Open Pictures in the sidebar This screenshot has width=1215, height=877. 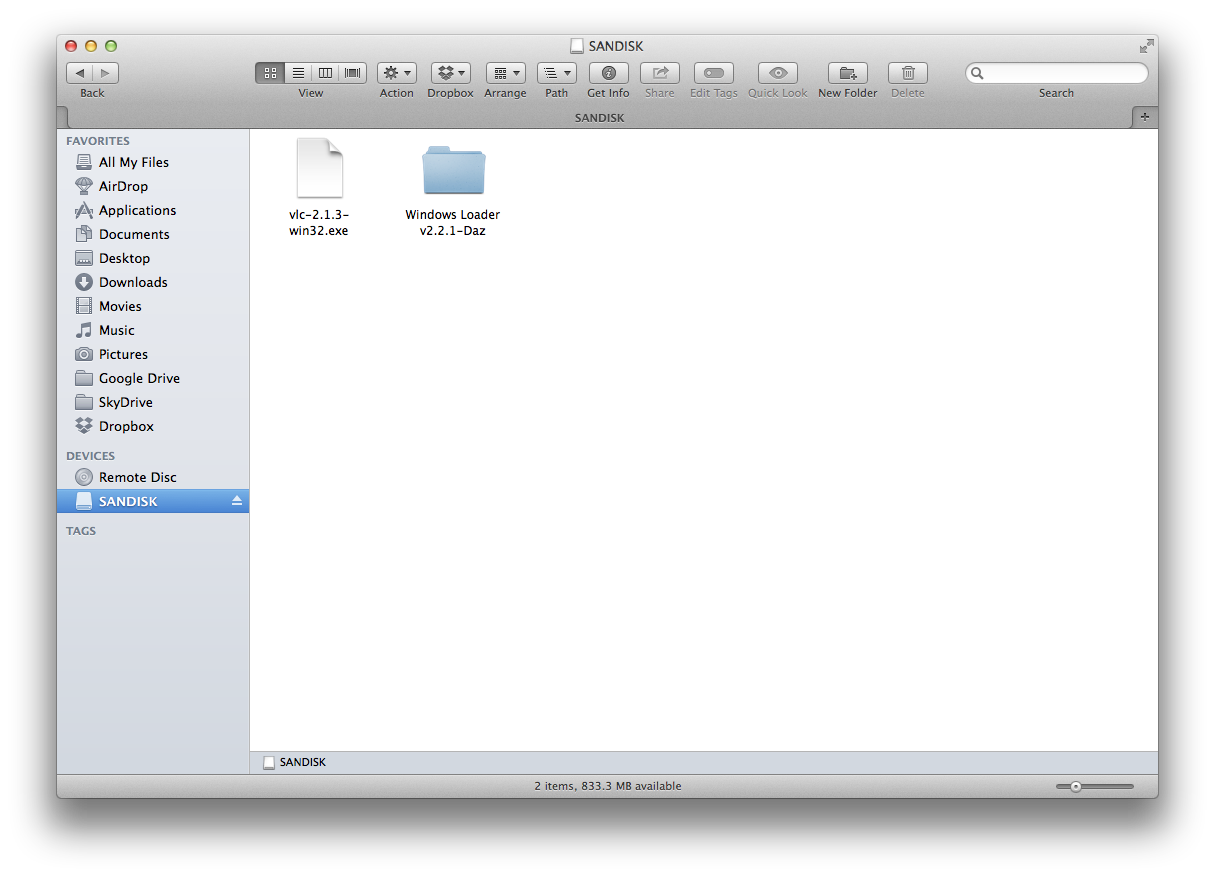tap(153, 354)
